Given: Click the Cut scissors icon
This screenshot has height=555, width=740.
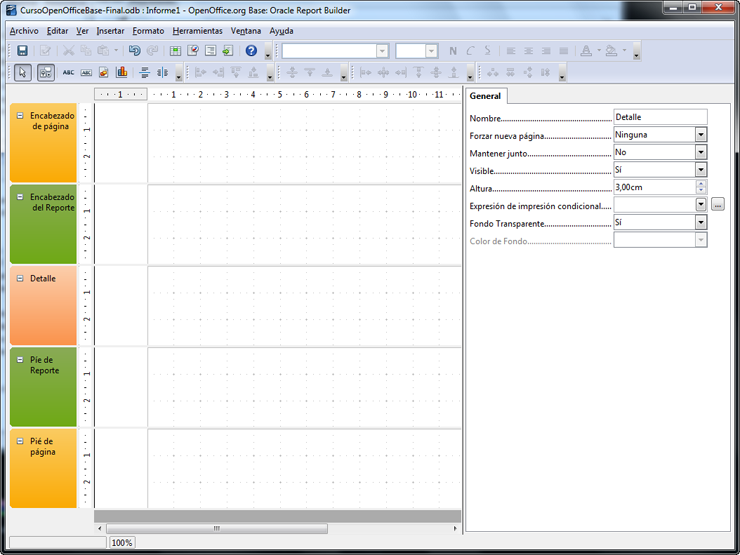Looking at the screenshot, I should click(68, 50).
